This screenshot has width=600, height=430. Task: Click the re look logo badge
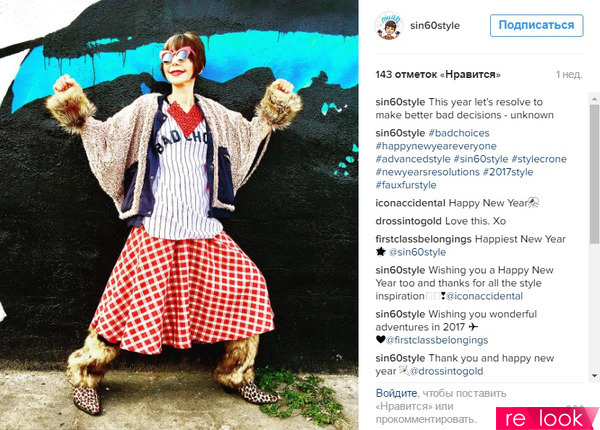click(548, 419)
